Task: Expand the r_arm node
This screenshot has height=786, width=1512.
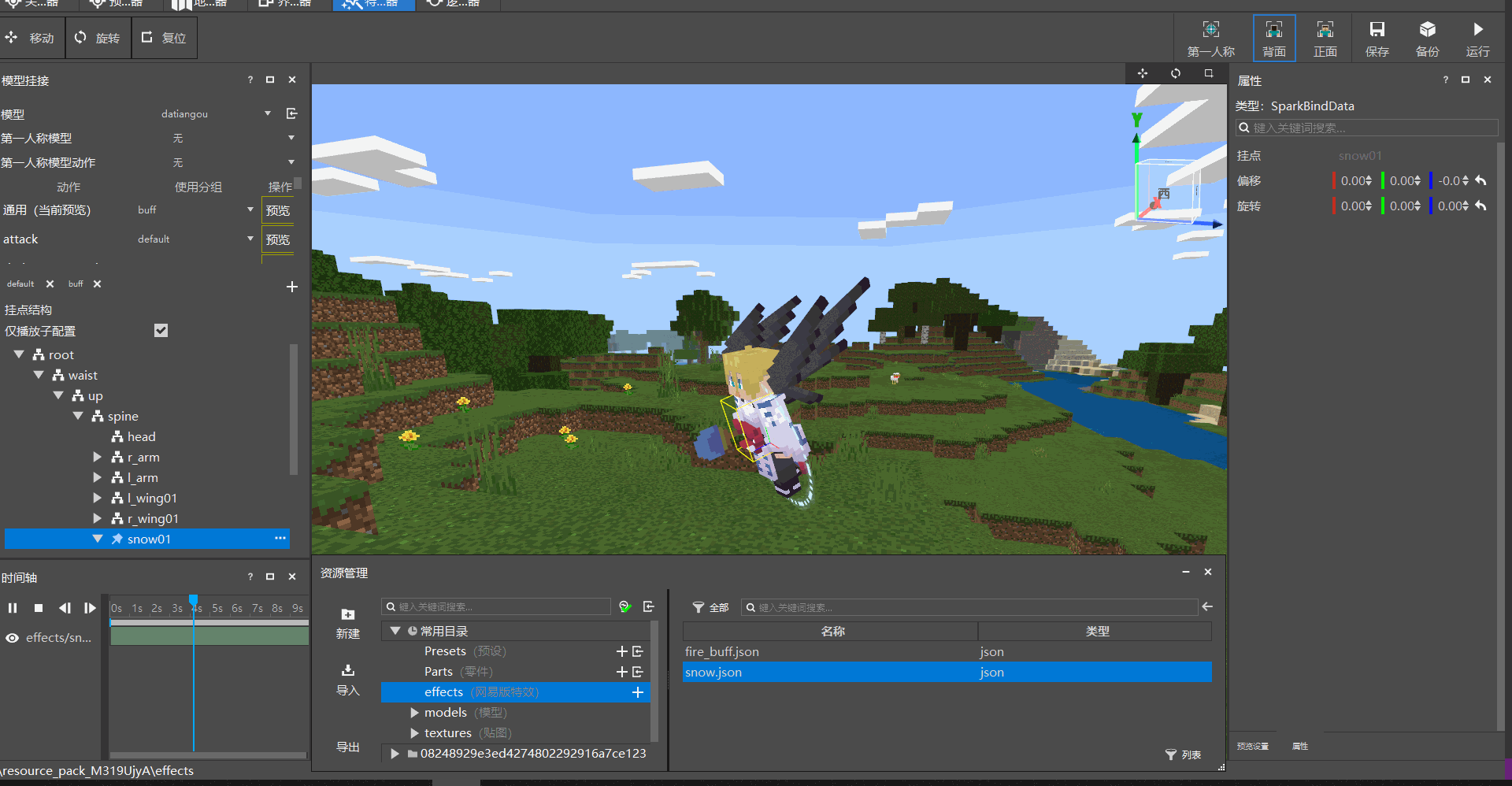Action: point(98,457)
